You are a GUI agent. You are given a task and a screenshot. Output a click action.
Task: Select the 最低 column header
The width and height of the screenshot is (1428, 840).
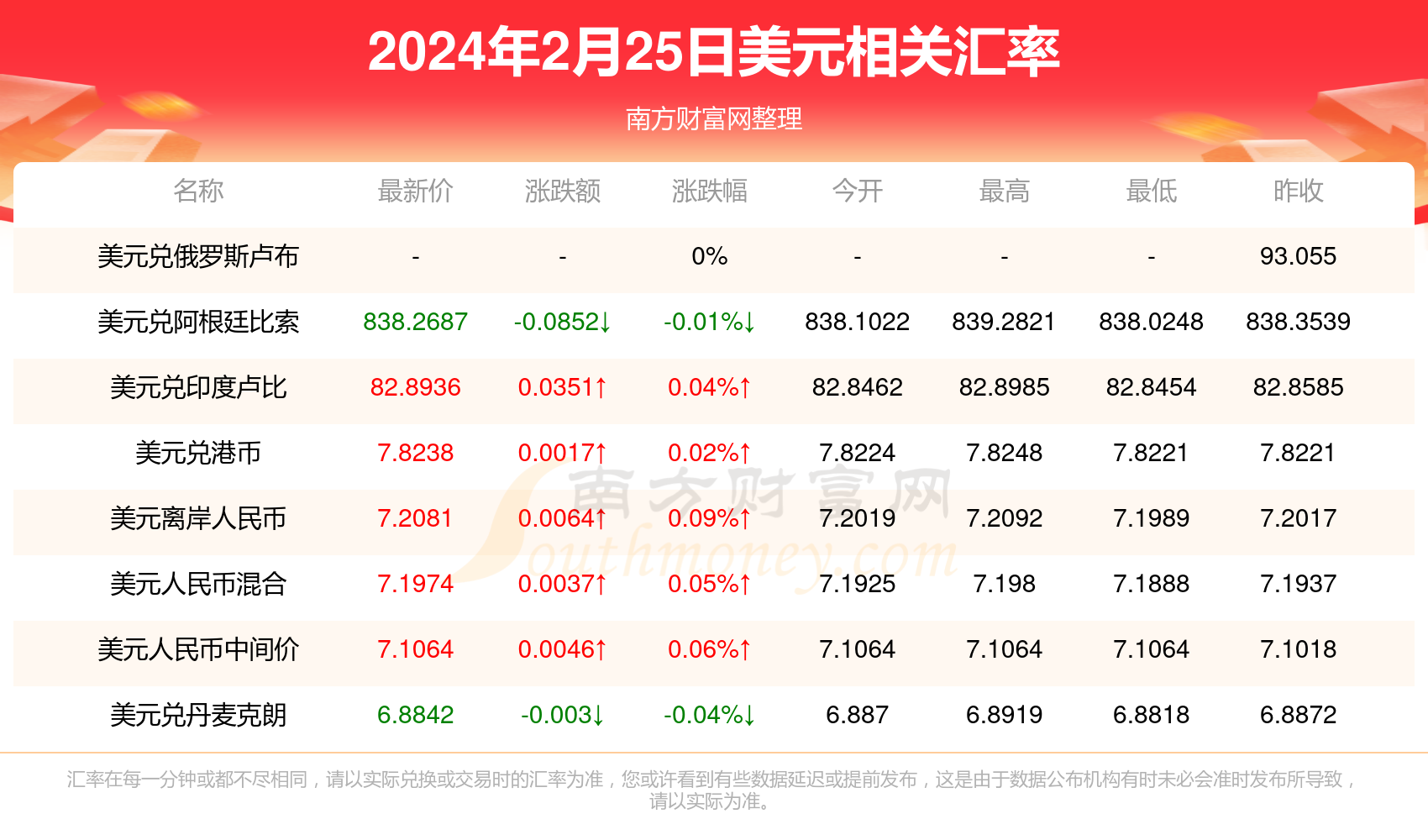point(1152,192)
